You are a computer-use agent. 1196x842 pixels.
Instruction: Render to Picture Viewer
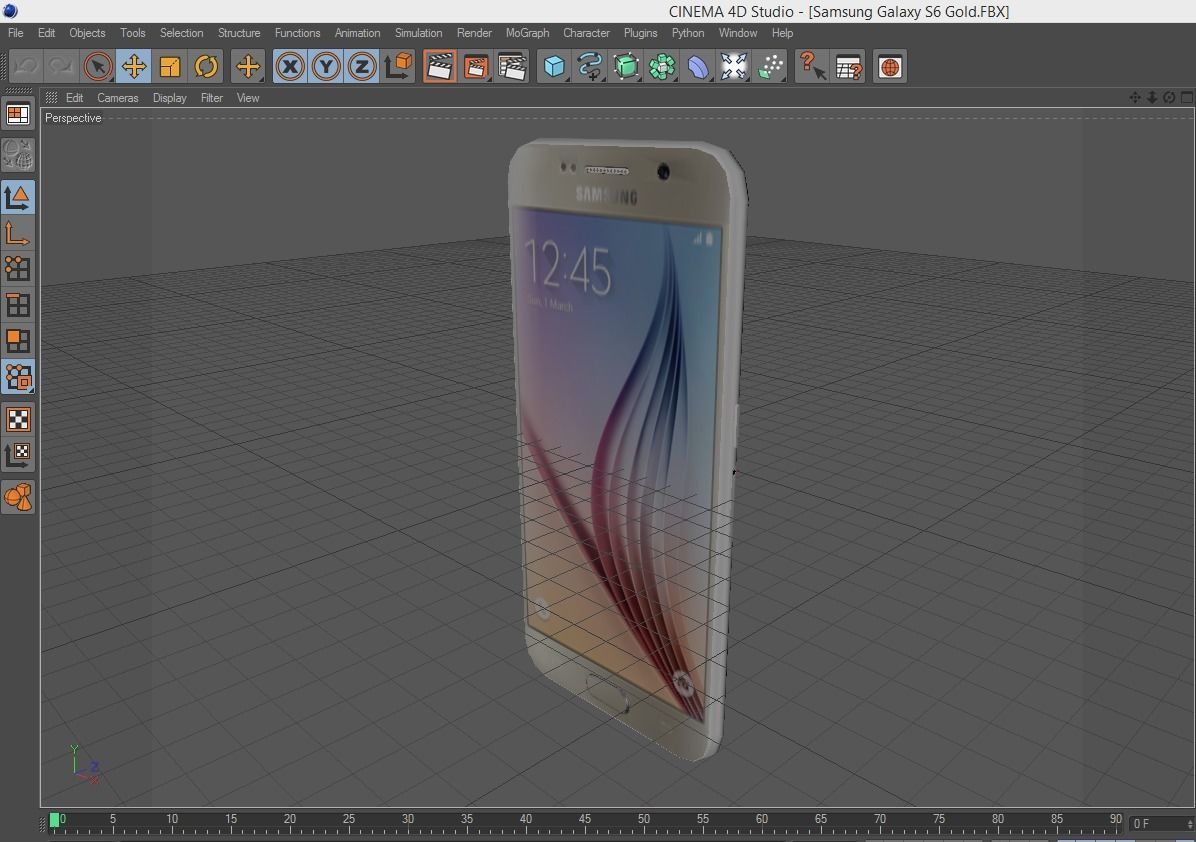[475, 66]
